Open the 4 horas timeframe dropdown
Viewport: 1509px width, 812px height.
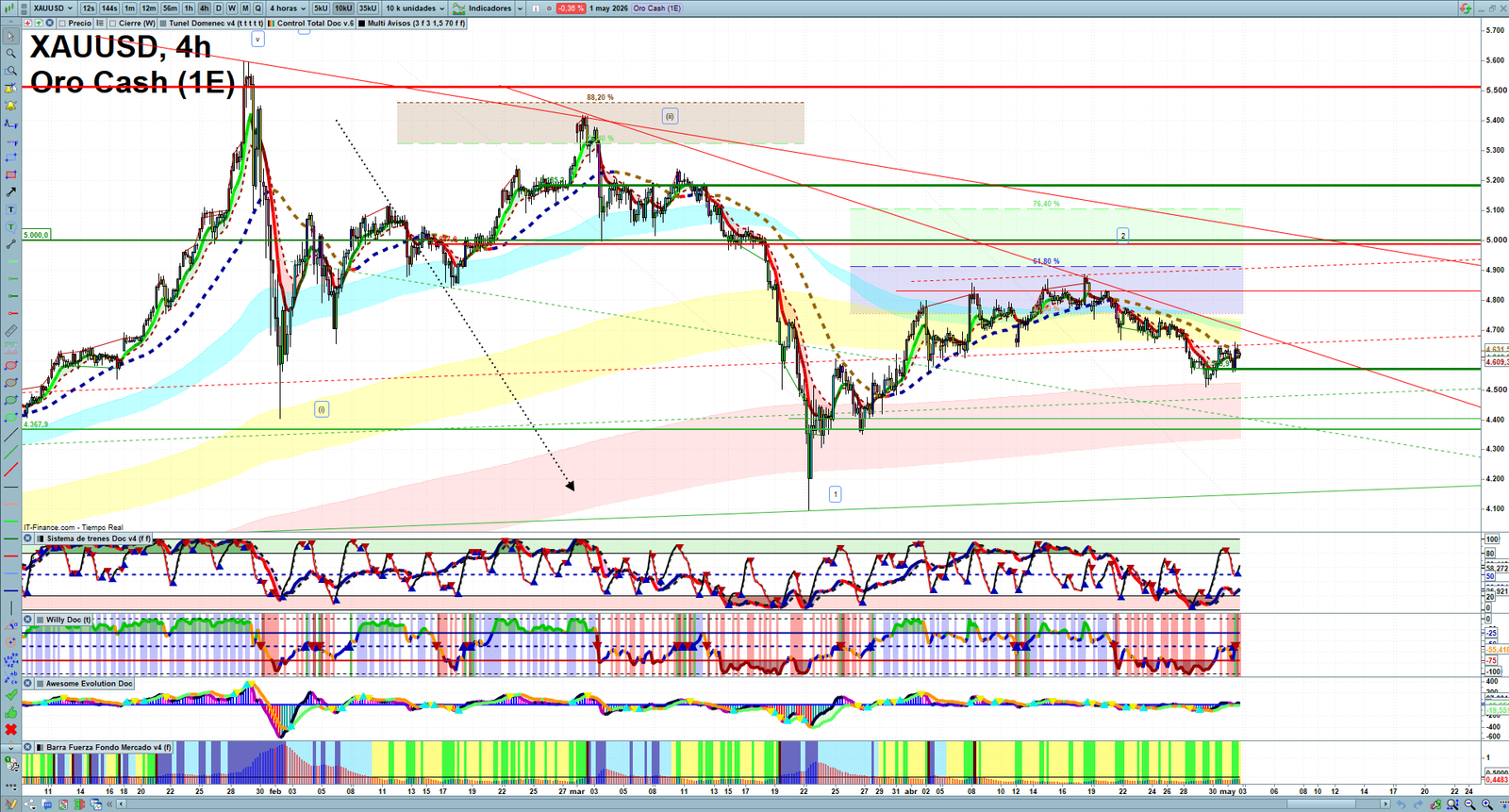pyautogui.click(x=288, y=8)
